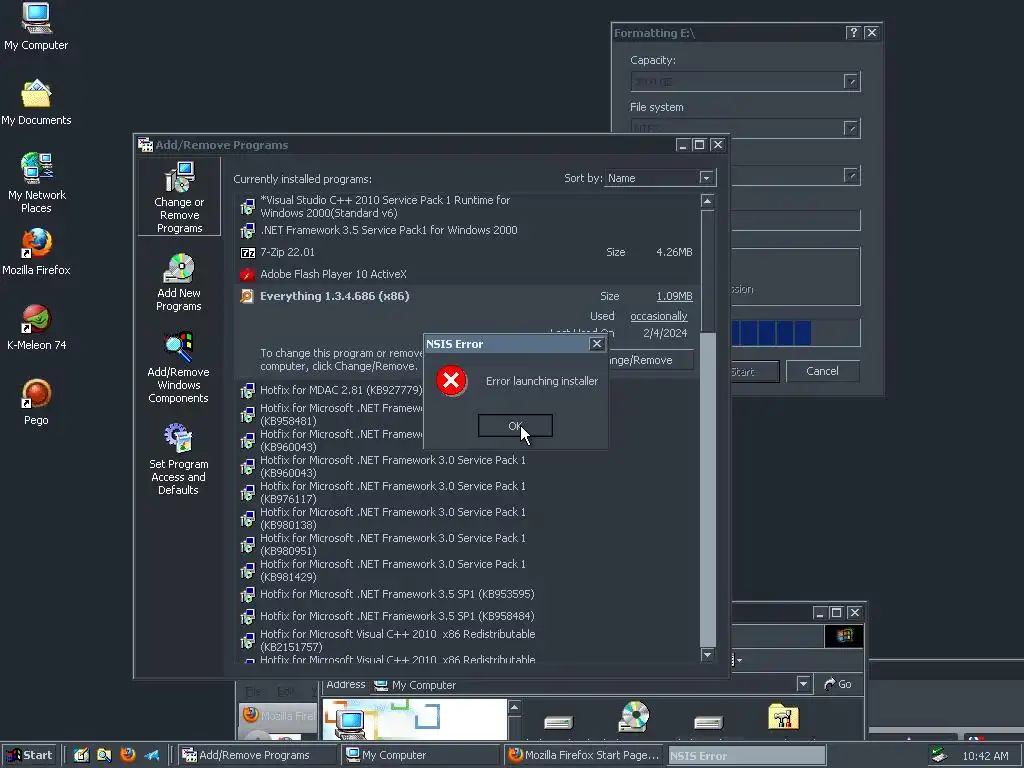Expand the Address bar dropdown in My Computer
The width and height of the screenshot is (1024, 768).
click(803, 684)
